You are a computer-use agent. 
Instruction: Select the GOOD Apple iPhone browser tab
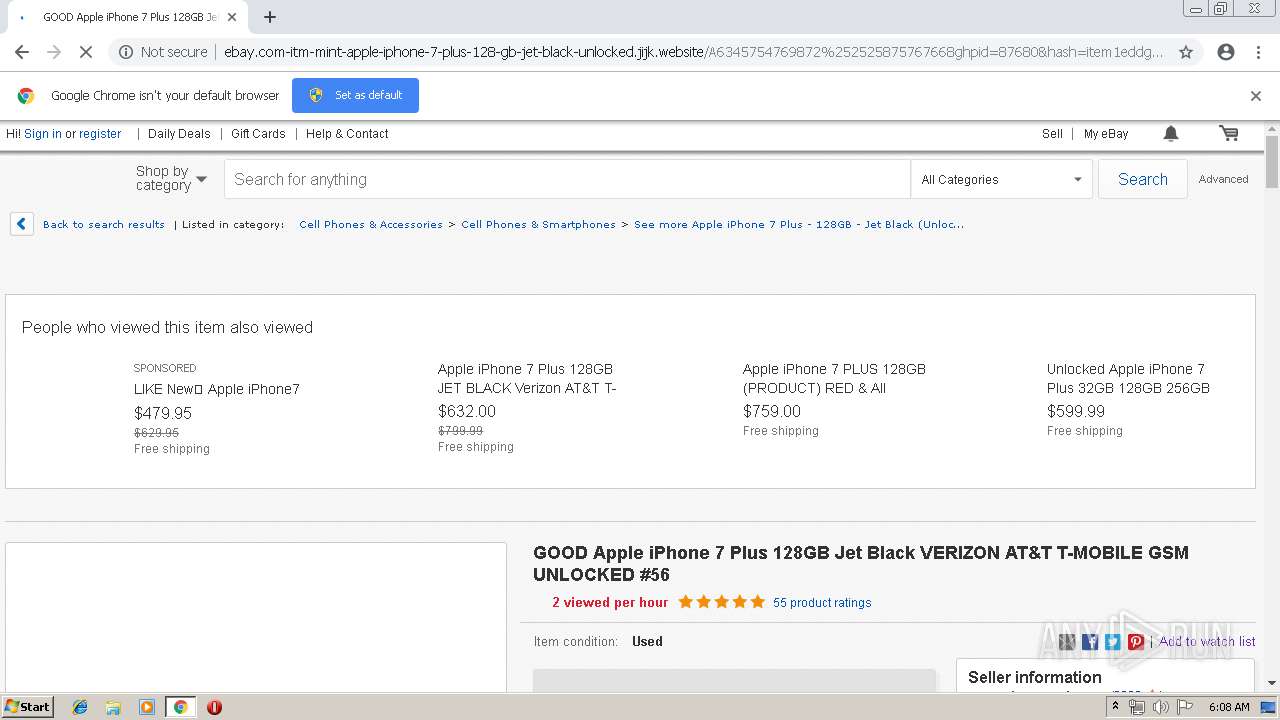point(129,17)
